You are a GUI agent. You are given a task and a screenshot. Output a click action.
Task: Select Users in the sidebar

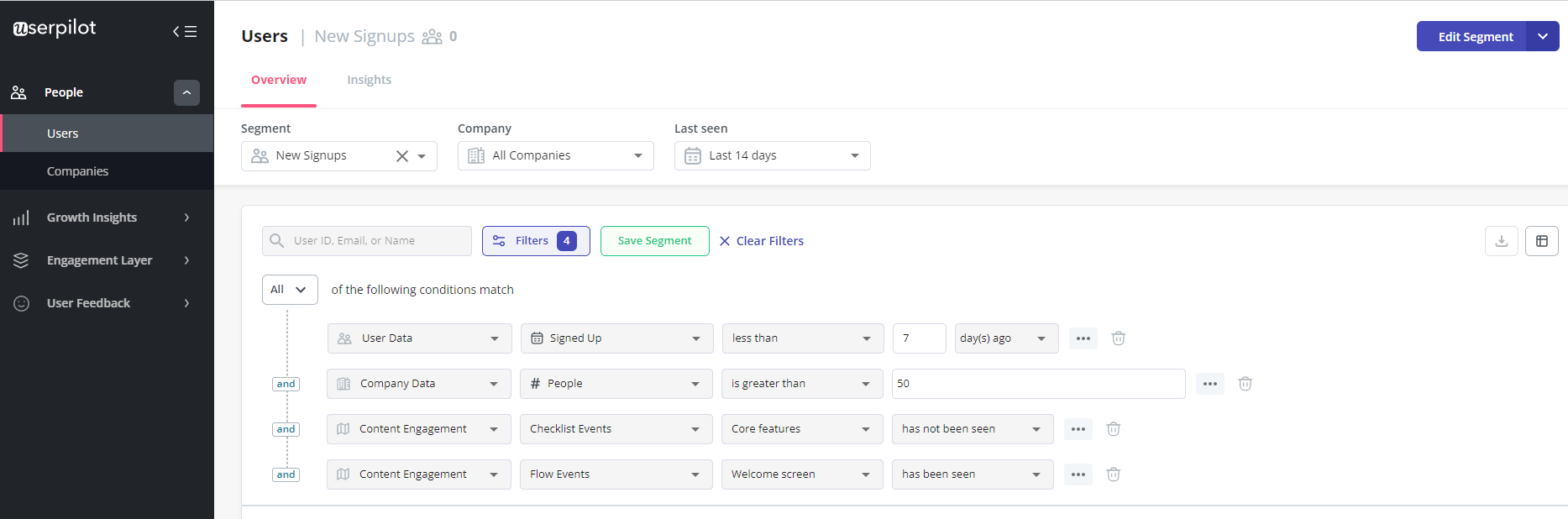point(107,134)
